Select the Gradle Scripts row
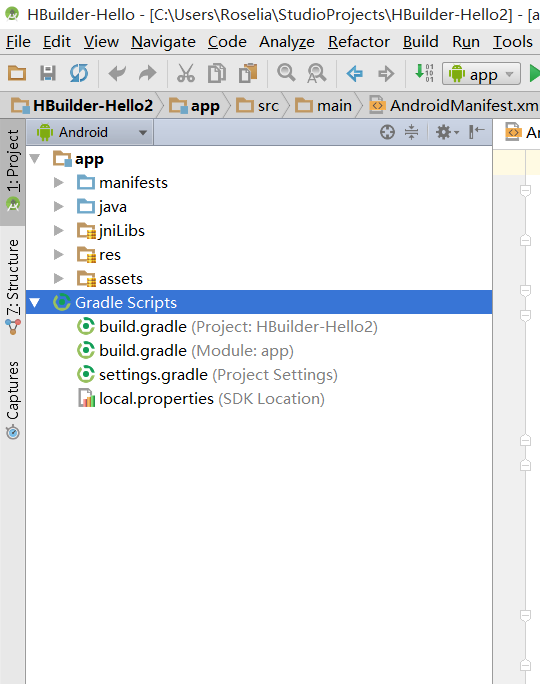This screenshot has height=684, width=540. [259, 302]
